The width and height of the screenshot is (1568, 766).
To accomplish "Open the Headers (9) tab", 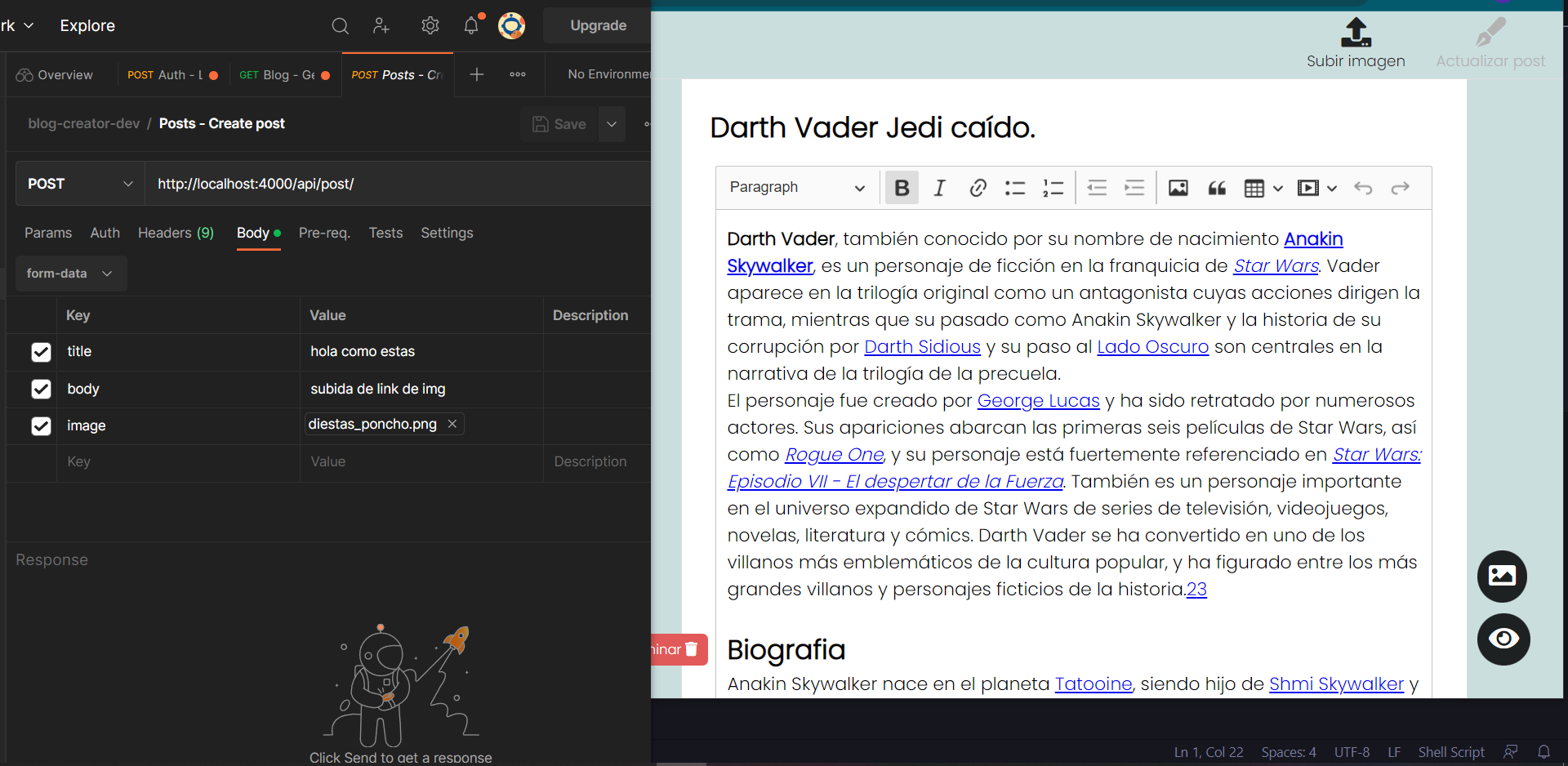I will point(176,233).
